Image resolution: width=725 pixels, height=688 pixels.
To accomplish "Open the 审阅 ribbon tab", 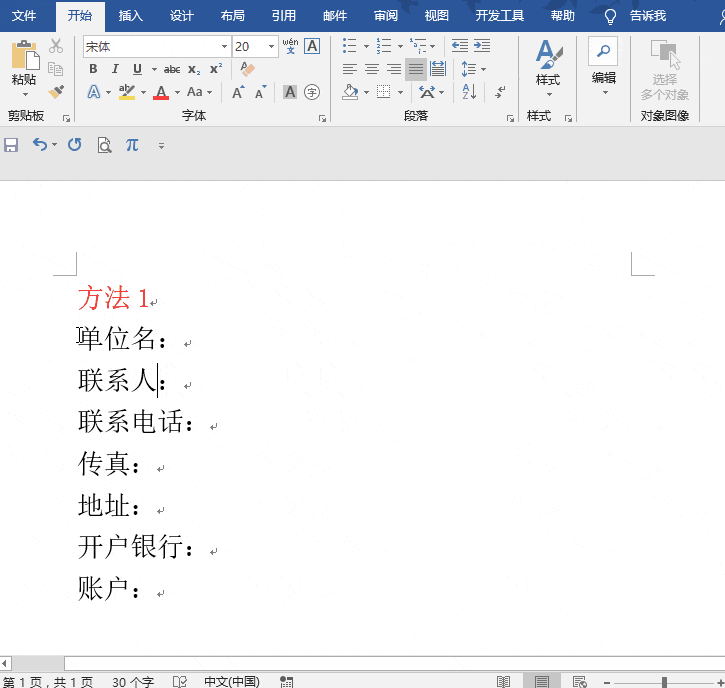I will click(x=386, y=16).
